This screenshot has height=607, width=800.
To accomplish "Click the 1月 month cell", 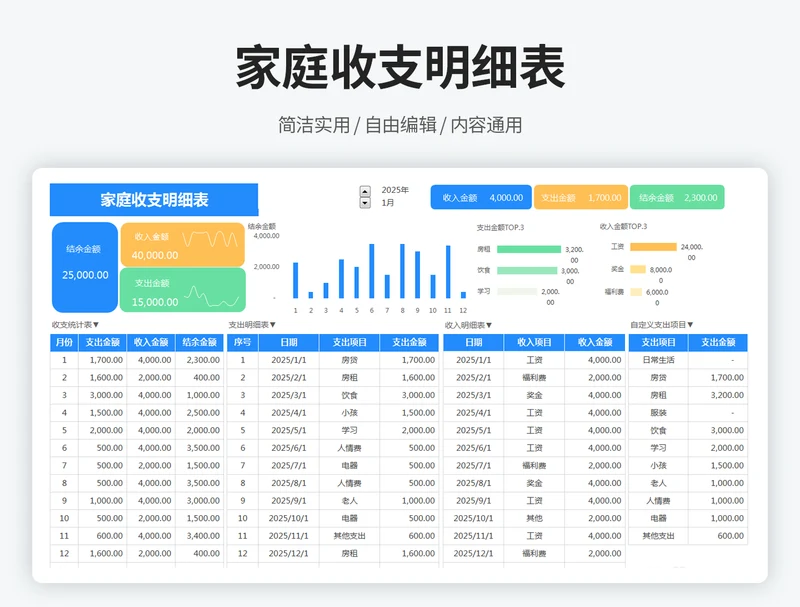I will pyautogui.click(x=388, y=203).
